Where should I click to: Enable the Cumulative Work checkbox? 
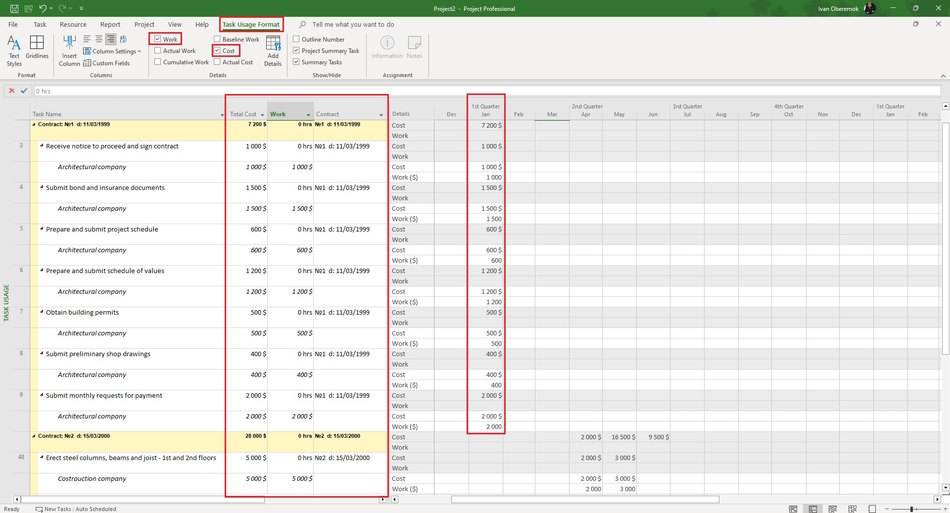[158, 62]
